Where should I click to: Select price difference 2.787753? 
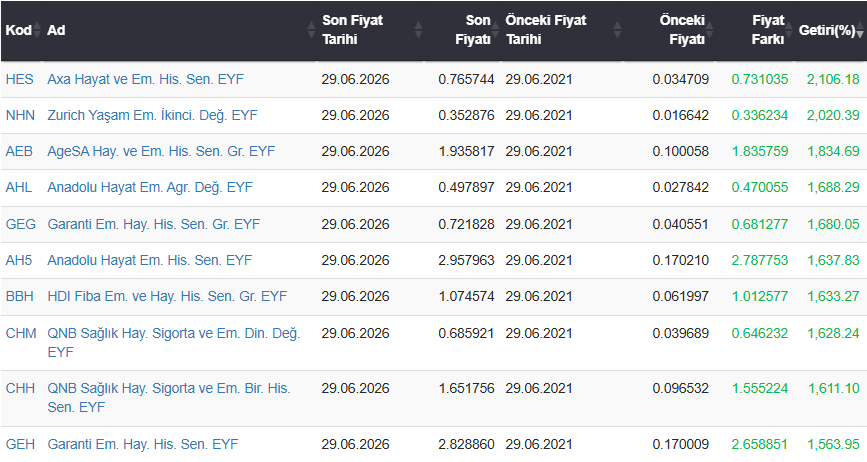[760, 260]
